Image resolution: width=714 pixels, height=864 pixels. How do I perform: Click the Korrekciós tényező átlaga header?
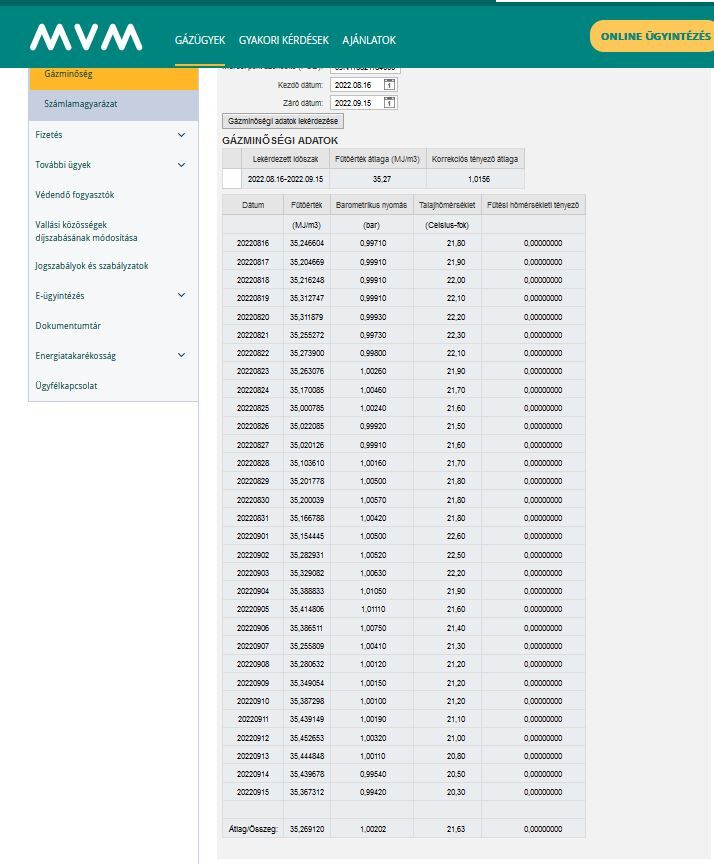(x=475, y=159)
